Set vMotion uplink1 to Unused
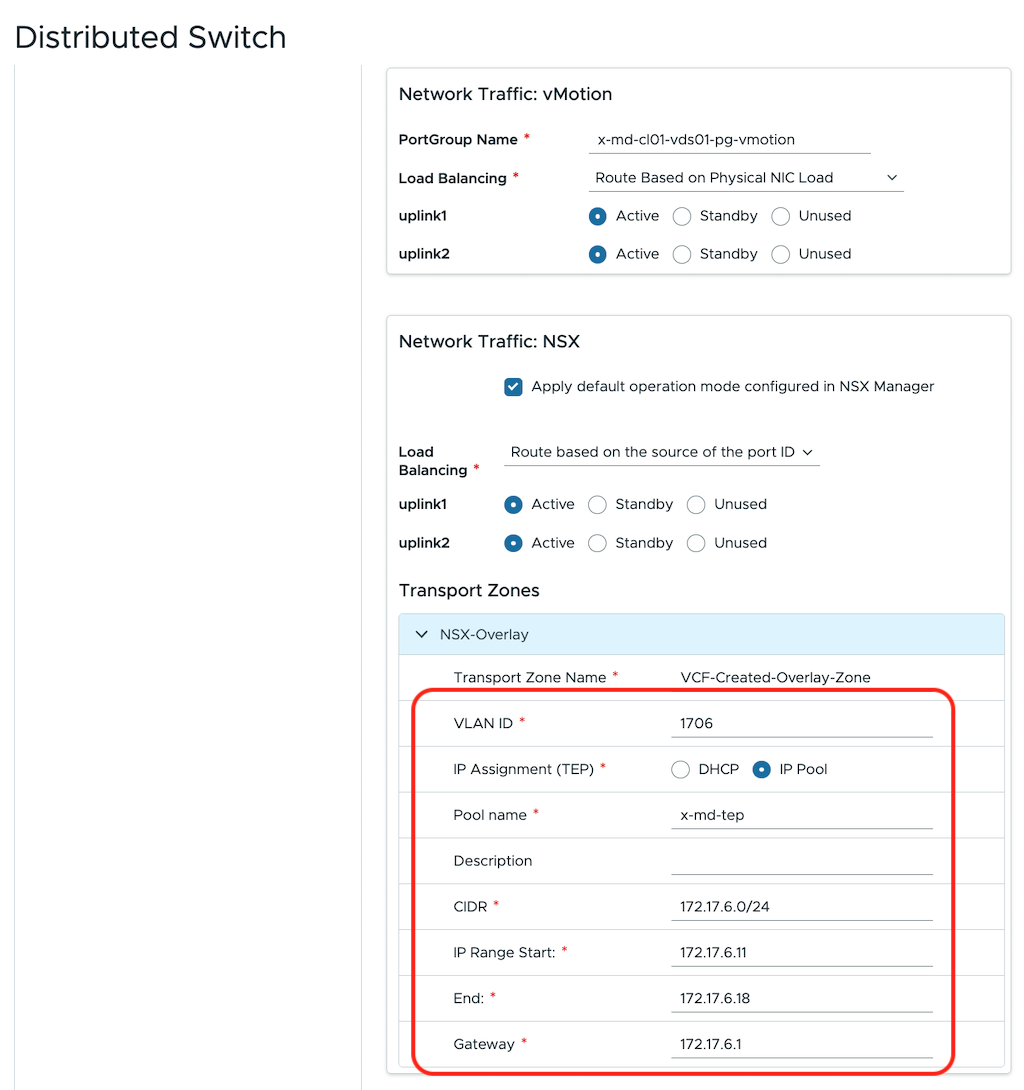The image size is (1024, 1090). (781, 216)
